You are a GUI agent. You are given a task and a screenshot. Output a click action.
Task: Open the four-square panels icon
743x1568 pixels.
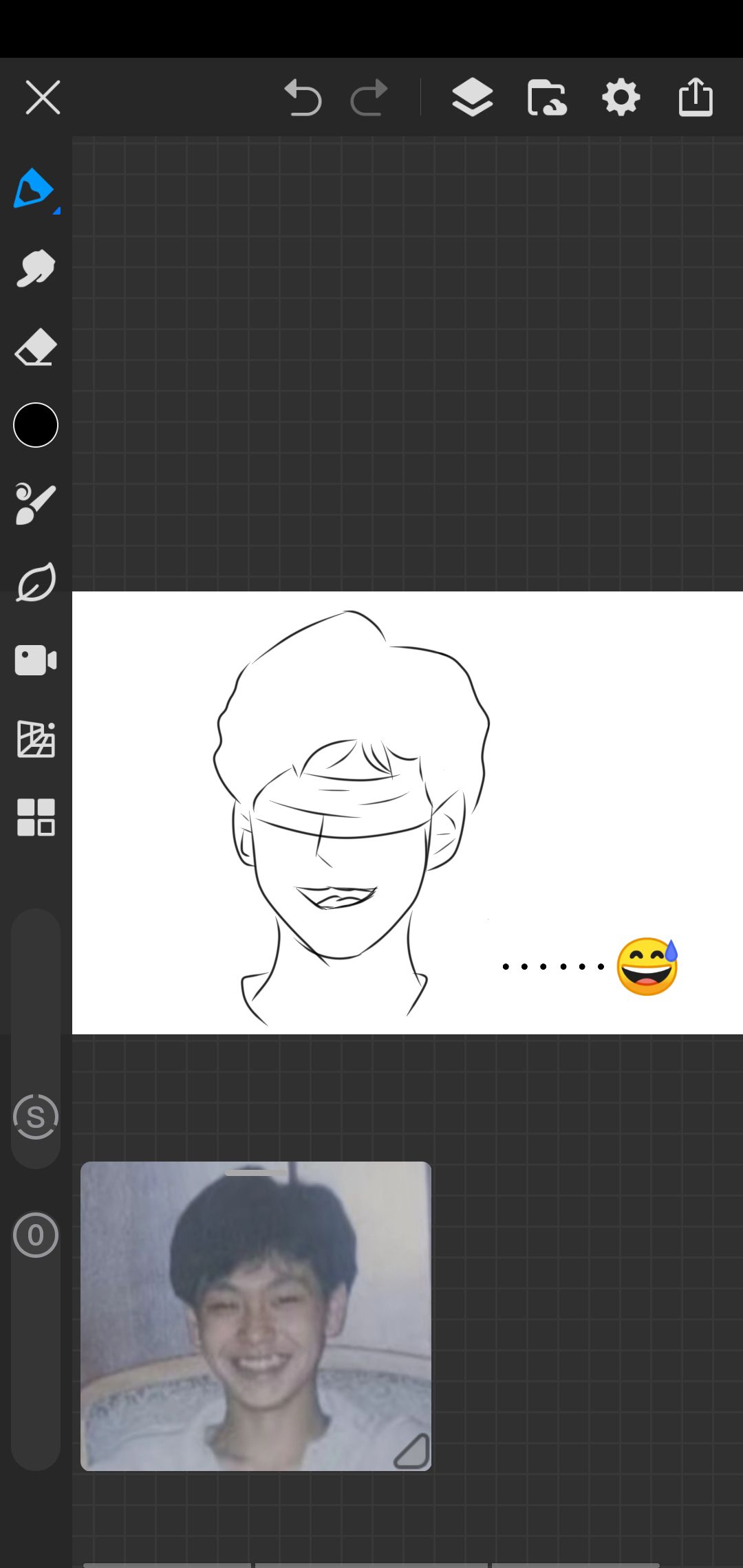(36, 817)
